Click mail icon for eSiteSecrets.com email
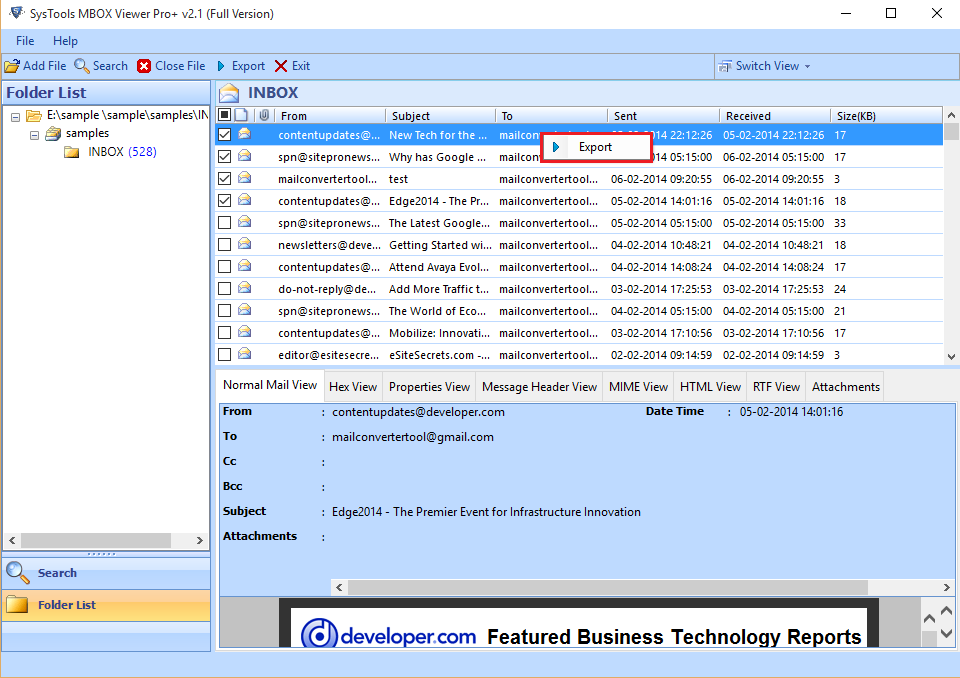Image resolution: width=960 pixels, height=678 pixels. tap(244, 354)
